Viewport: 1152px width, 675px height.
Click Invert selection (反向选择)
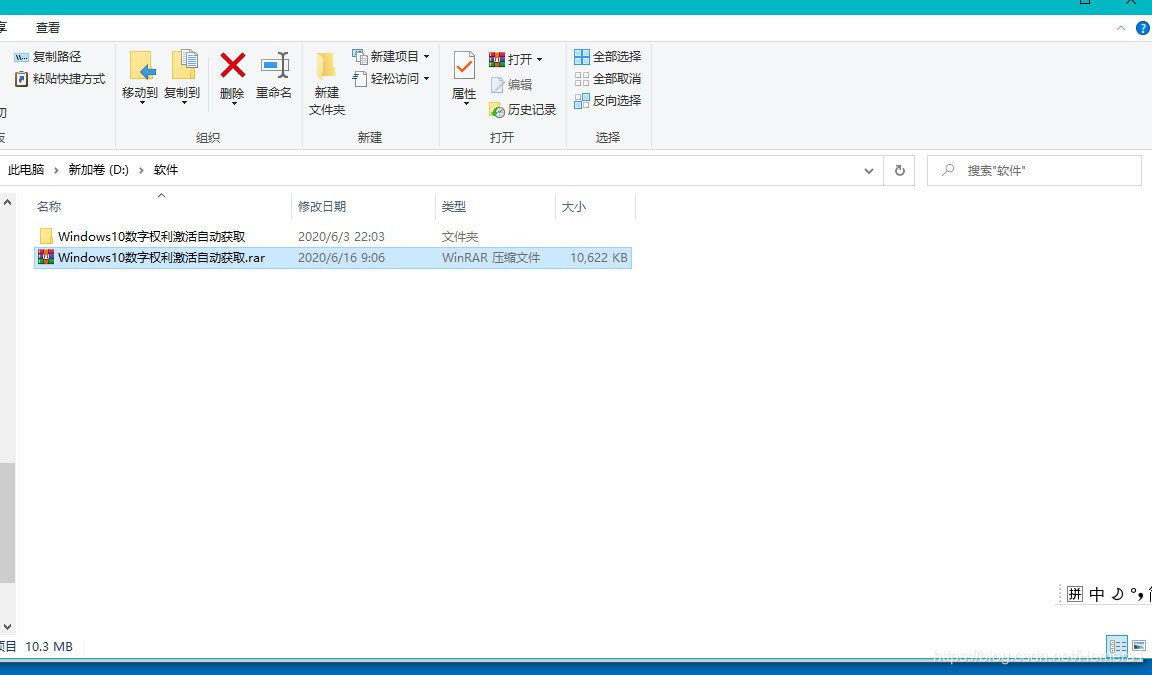point(608,101)
